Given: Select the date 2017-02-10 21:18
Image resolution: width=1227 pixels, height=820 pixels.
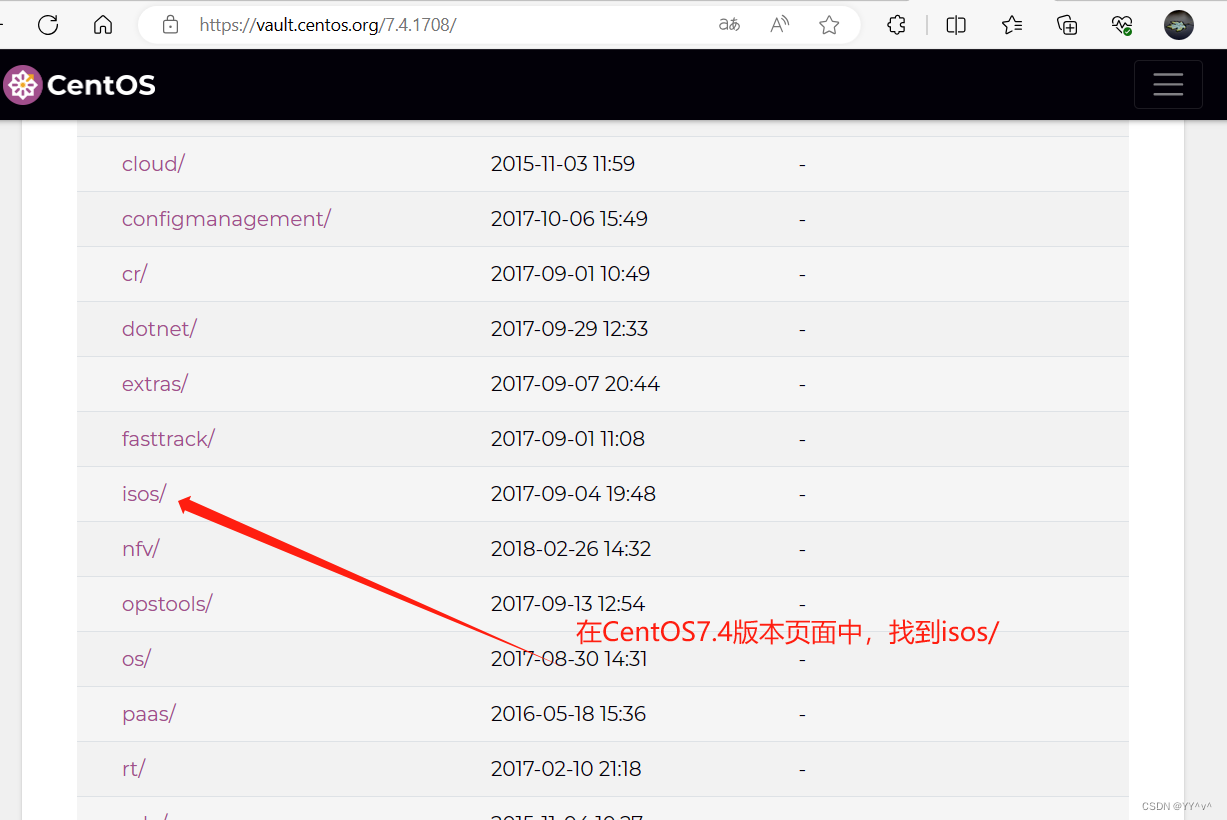Looking at the screenshot, I should [x=566, y=769].
